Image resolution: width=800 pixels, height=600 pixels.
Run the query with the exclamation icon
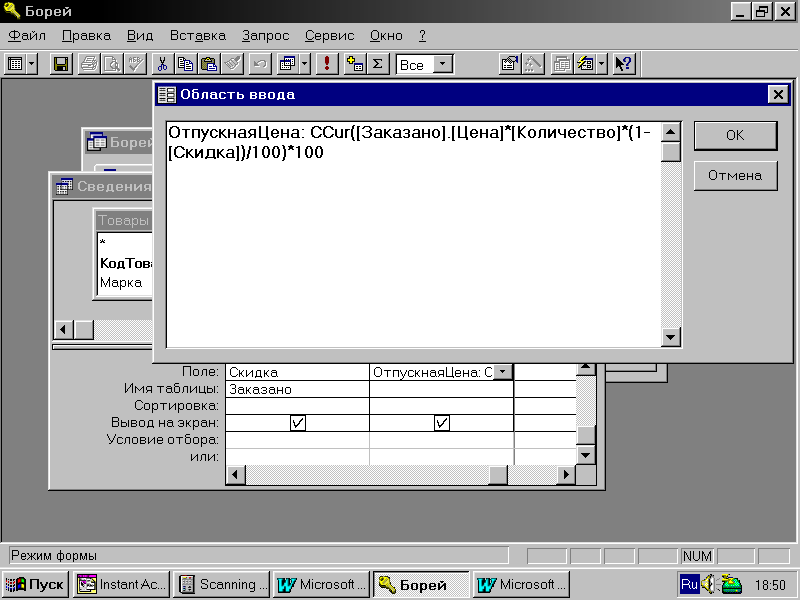[x=327, y=64]
